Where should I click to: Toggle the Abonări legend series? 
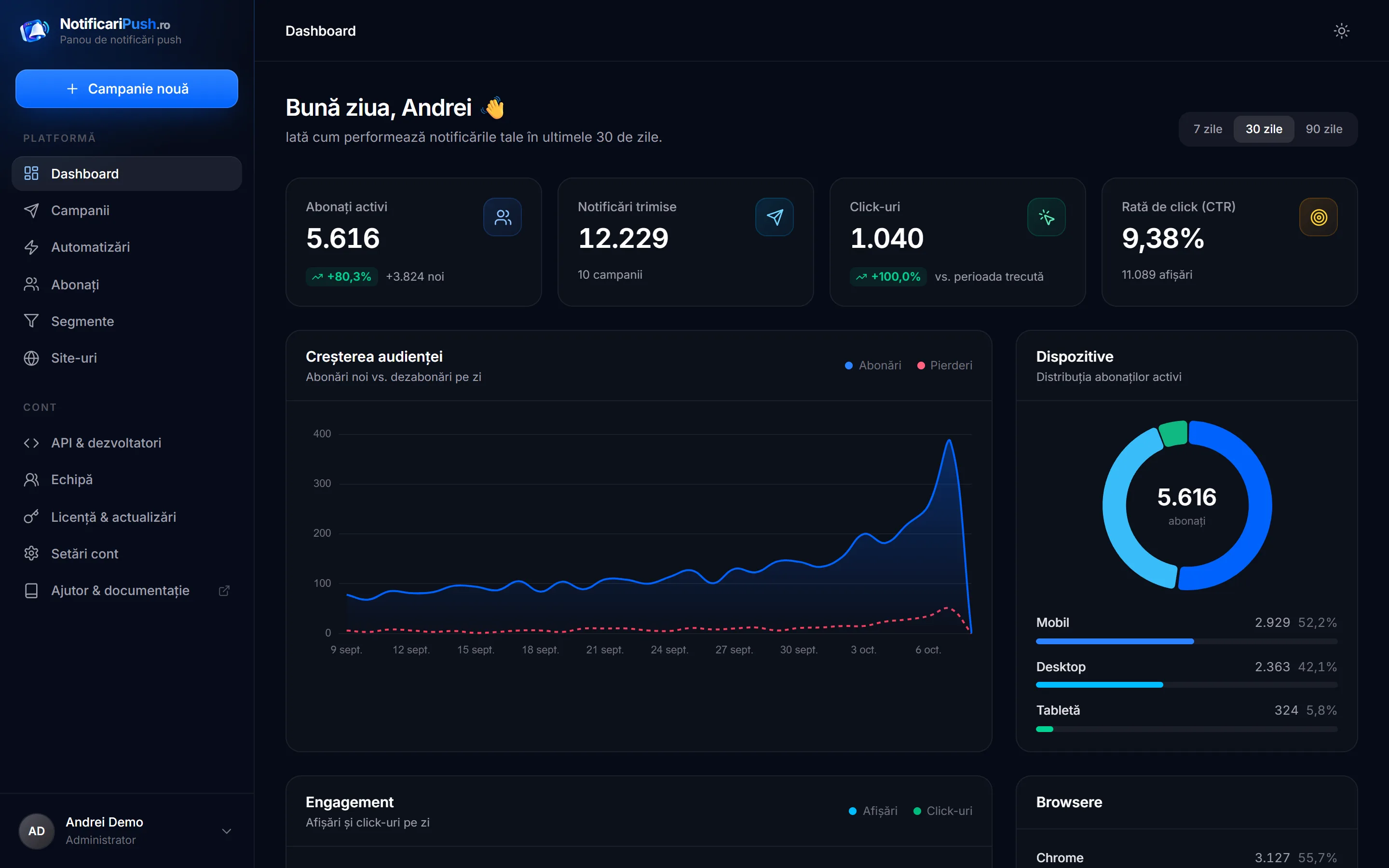tap(873, 365)
